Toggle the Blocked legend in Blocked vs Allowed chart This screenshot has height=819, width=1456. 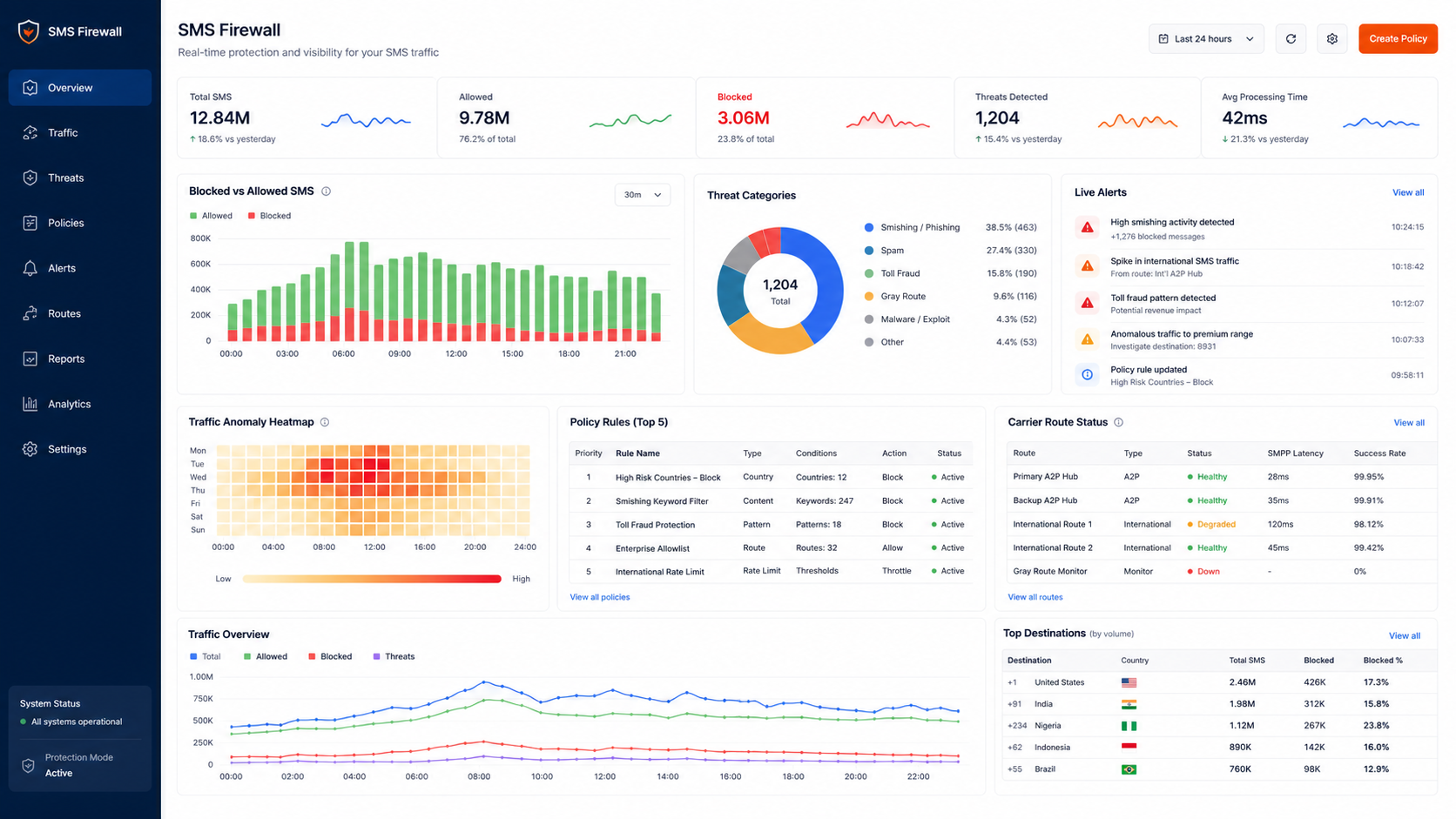click(x=270, y=216)
